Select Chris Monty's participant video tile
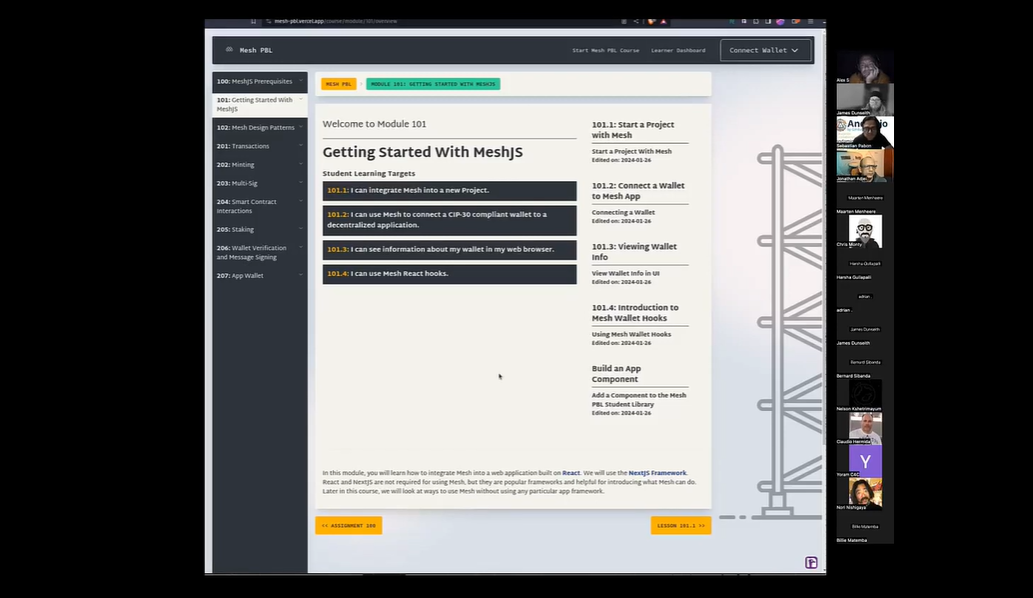The height and width of the screenshot is (598, 1033). coord(865,230)
